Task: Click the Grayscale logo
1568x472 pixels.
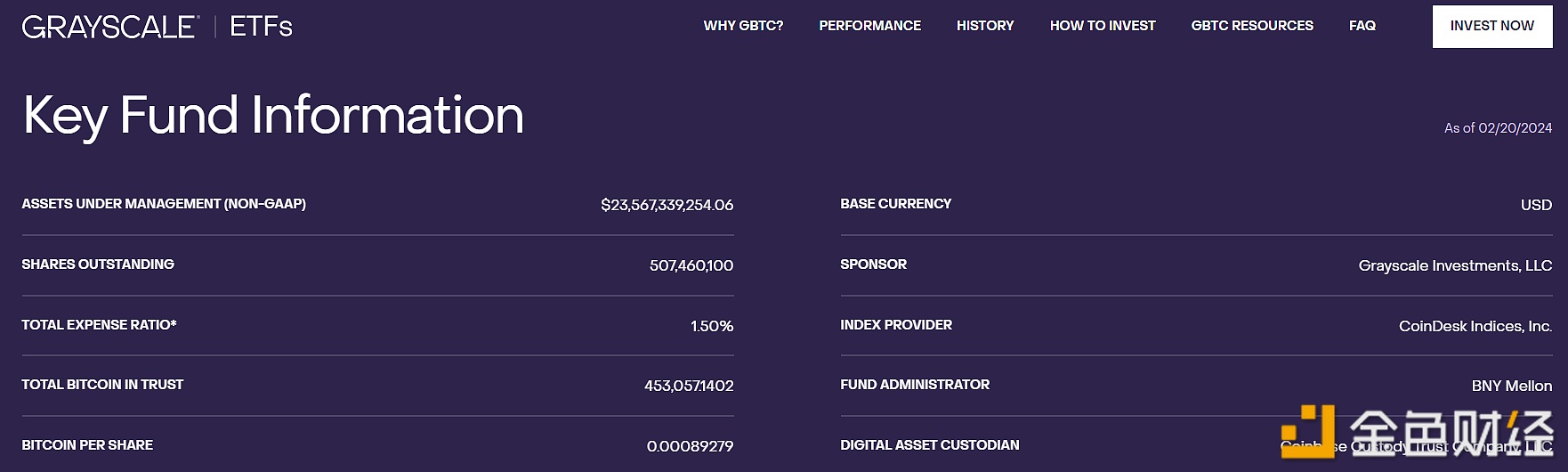Action: [x=109, y=27]
